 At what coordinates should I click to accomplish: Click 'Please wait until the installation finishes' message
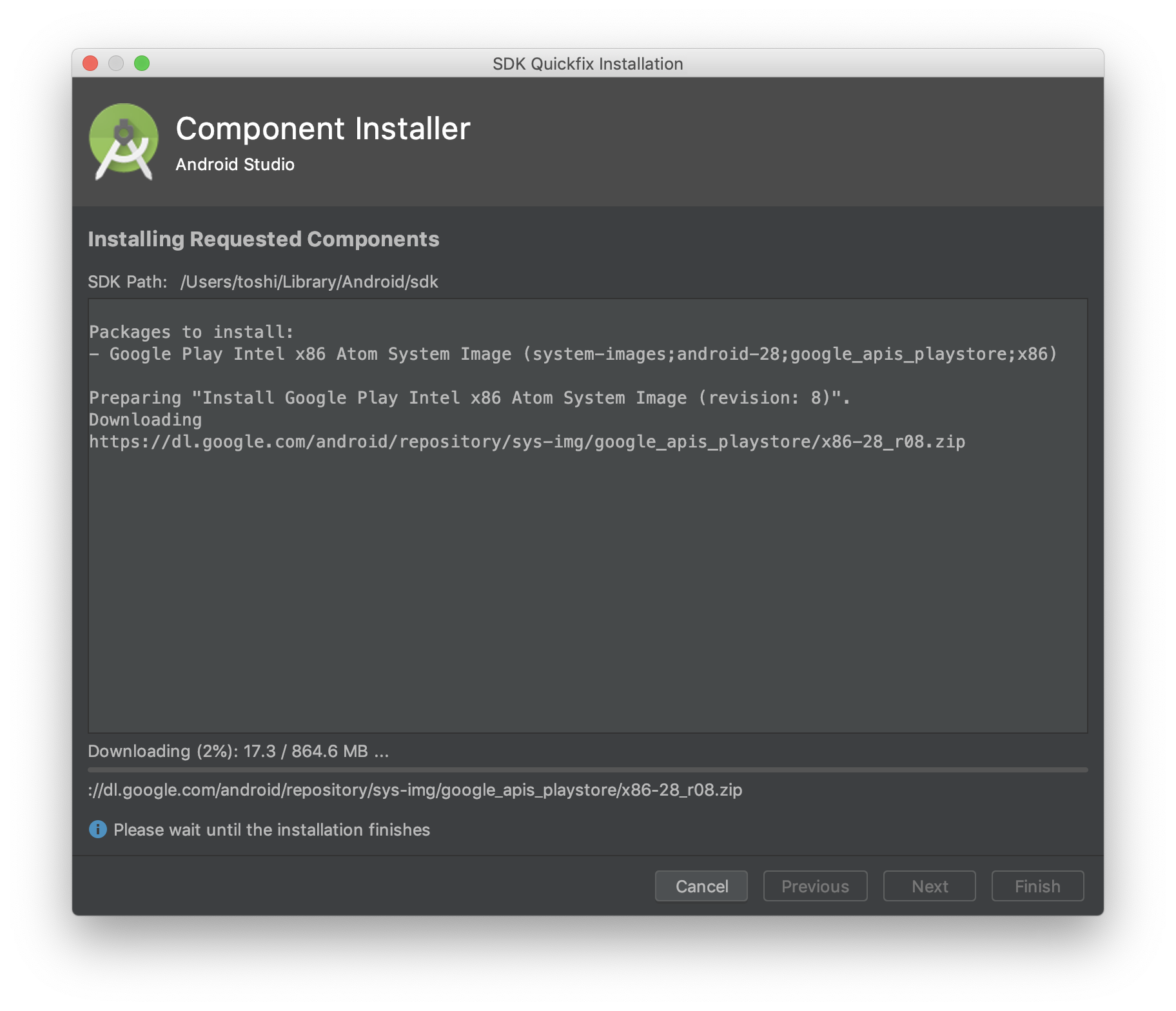271,830
